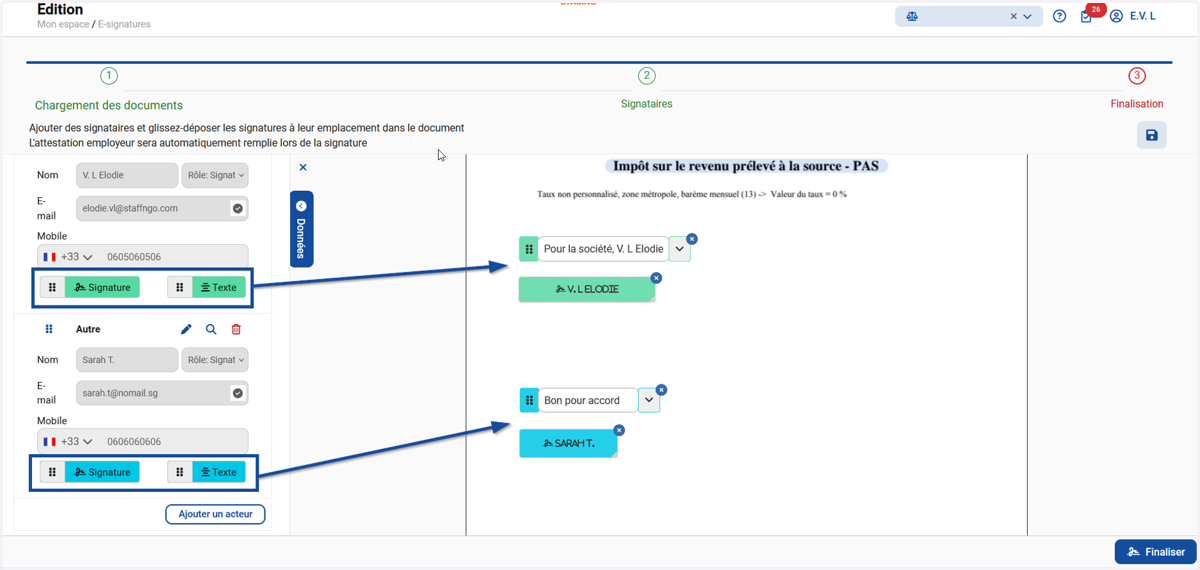
Task: Remove the Bon pour accord text block
Action: pyautogui.click(x=661, y=390)
